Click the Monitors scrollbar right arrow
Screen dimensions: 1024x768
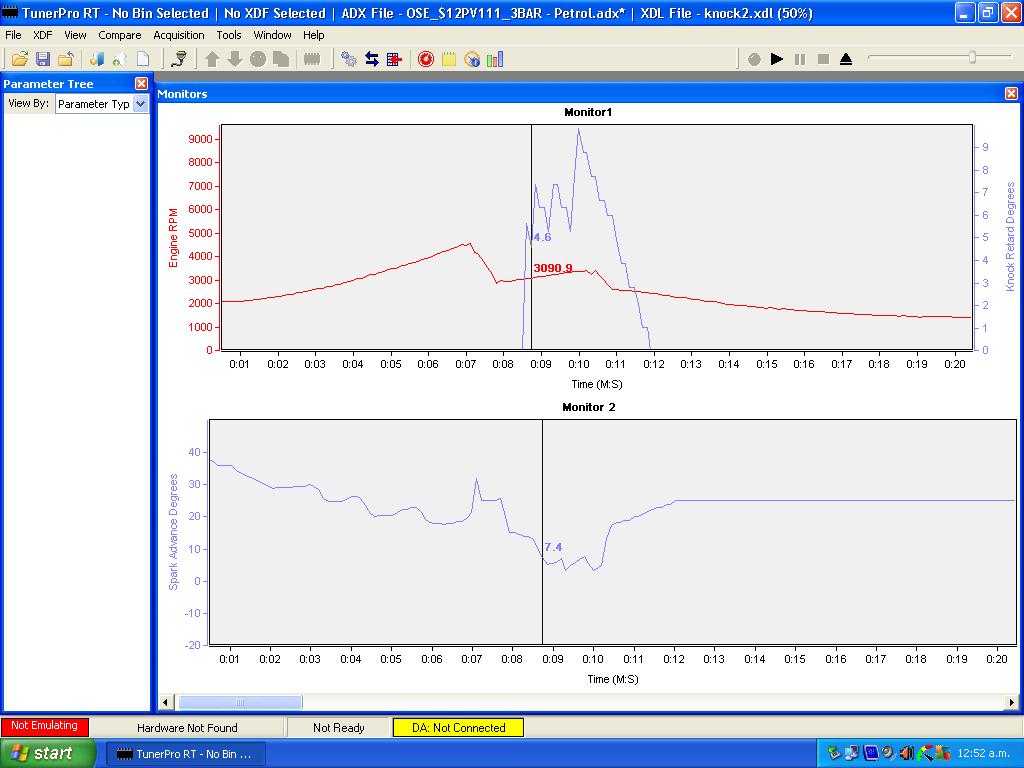click(x=1011, y=703)
